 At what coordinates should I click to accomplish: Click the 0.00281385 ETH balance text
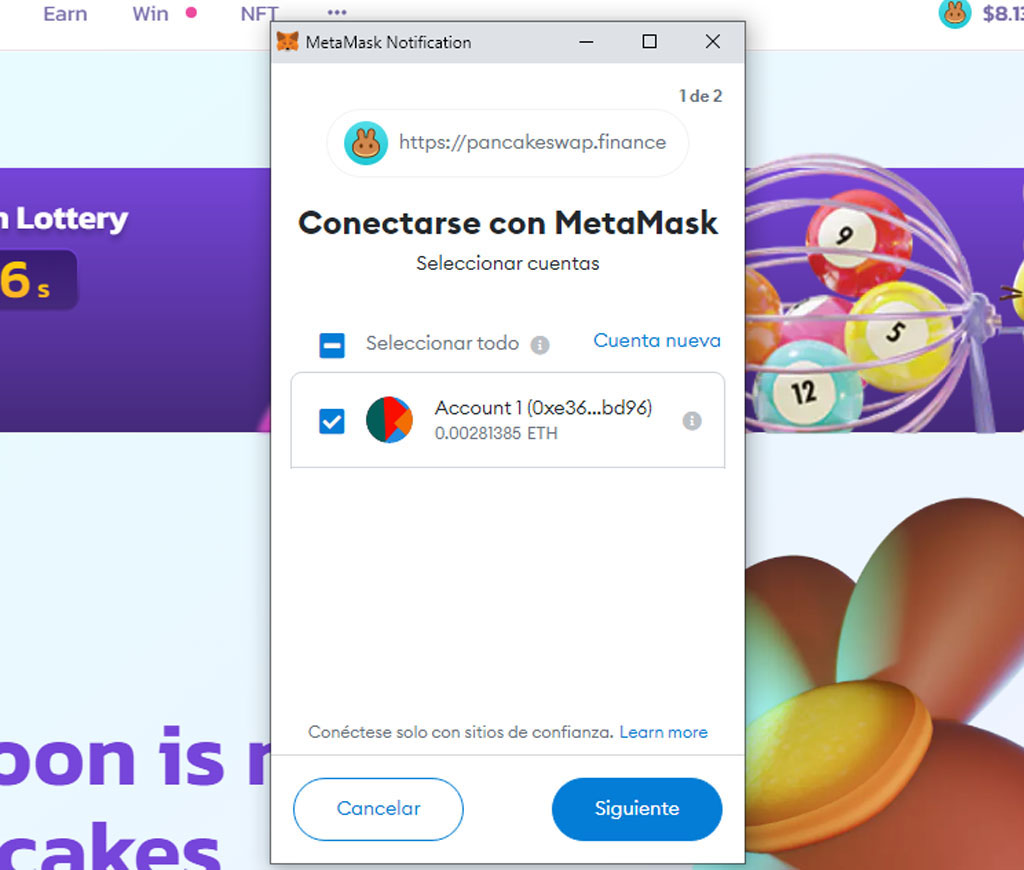[x=496, y=433]
